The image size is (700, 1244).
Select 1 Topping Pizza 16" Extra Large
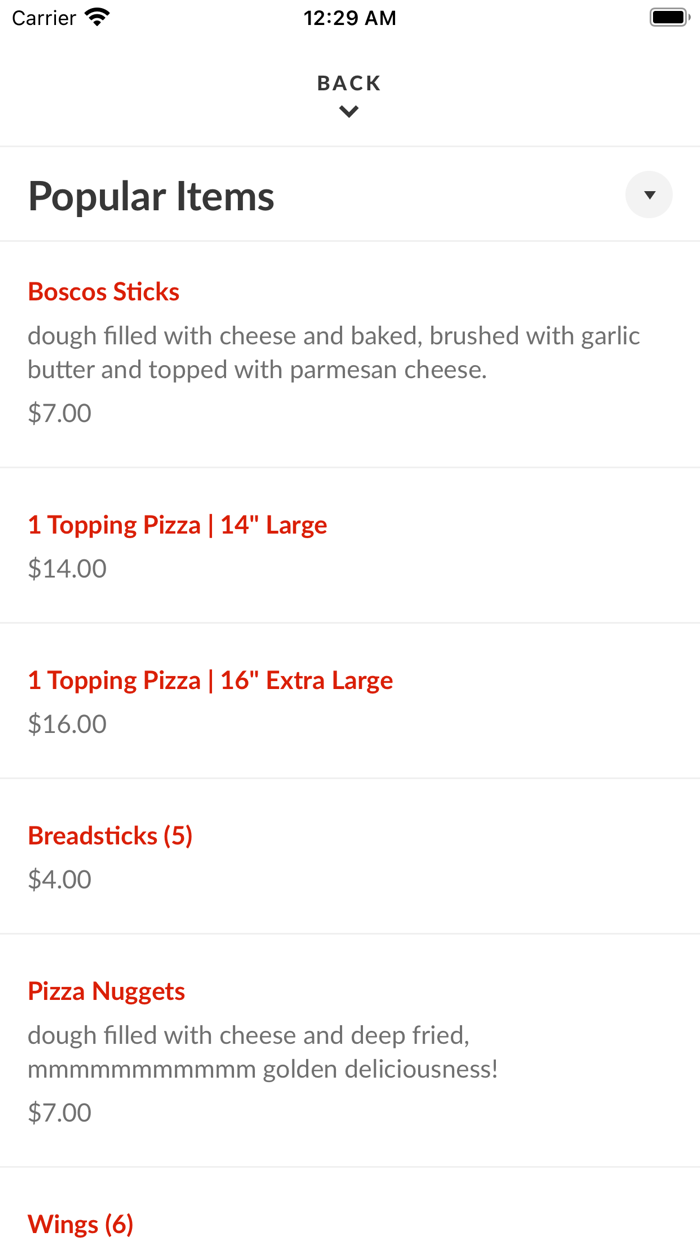coord(210,679)
